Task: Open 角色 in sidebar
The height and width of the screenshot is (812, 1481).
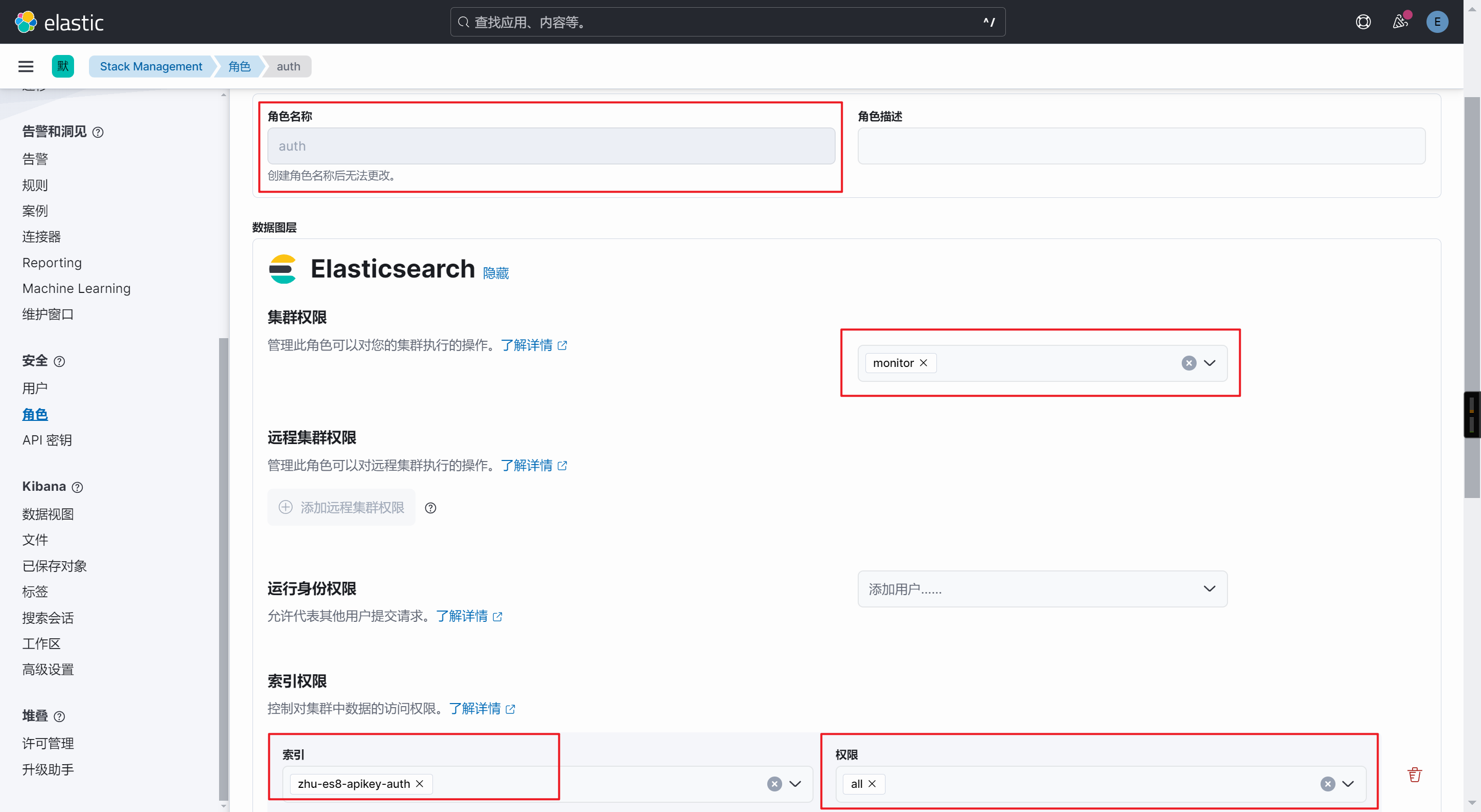Action: (35, 414)
